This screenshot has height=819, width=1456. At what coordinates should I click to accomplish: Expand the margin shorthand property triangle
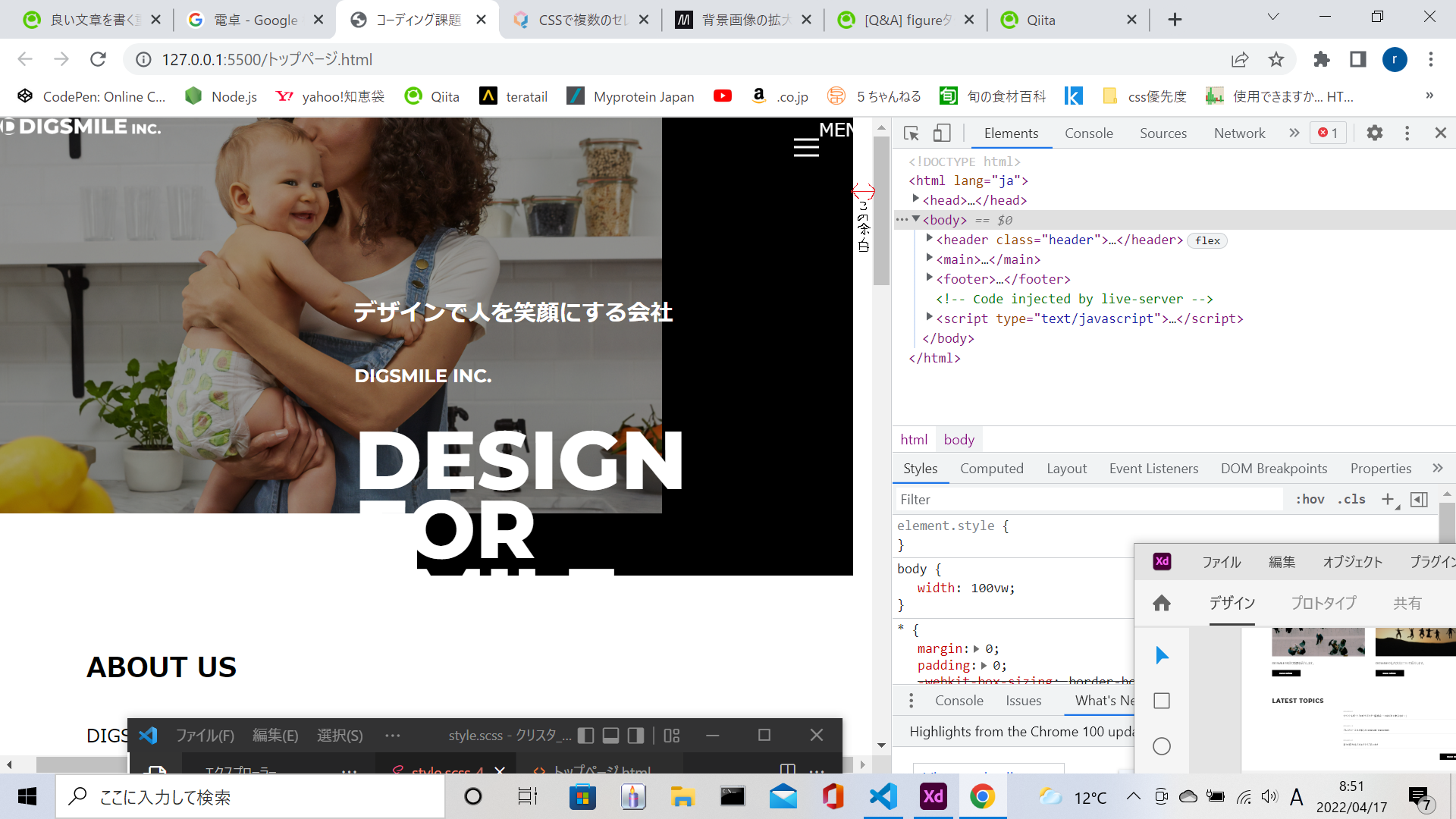977,649
